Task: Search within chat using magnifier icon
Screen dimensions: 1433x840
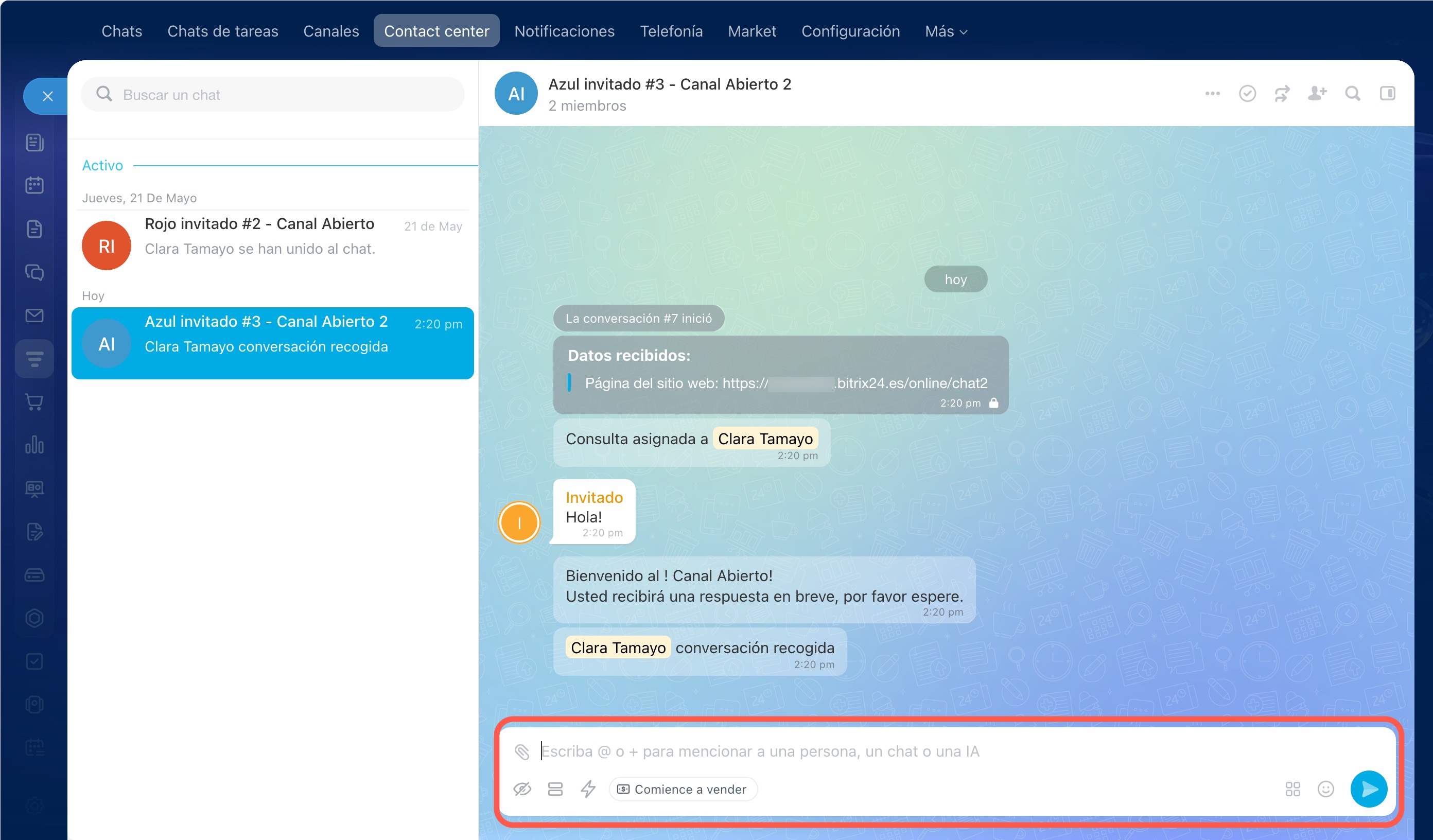Action: click(1352, 93)
